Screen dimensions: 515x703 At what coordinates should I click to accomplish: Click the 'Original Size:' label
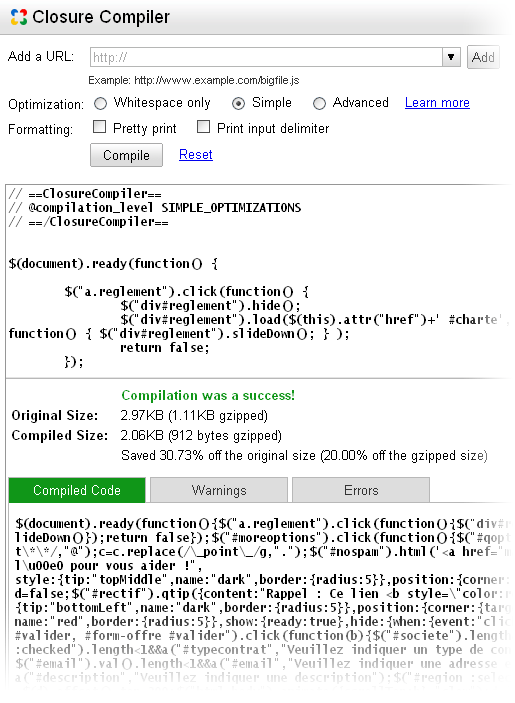(x=55, y=416)
